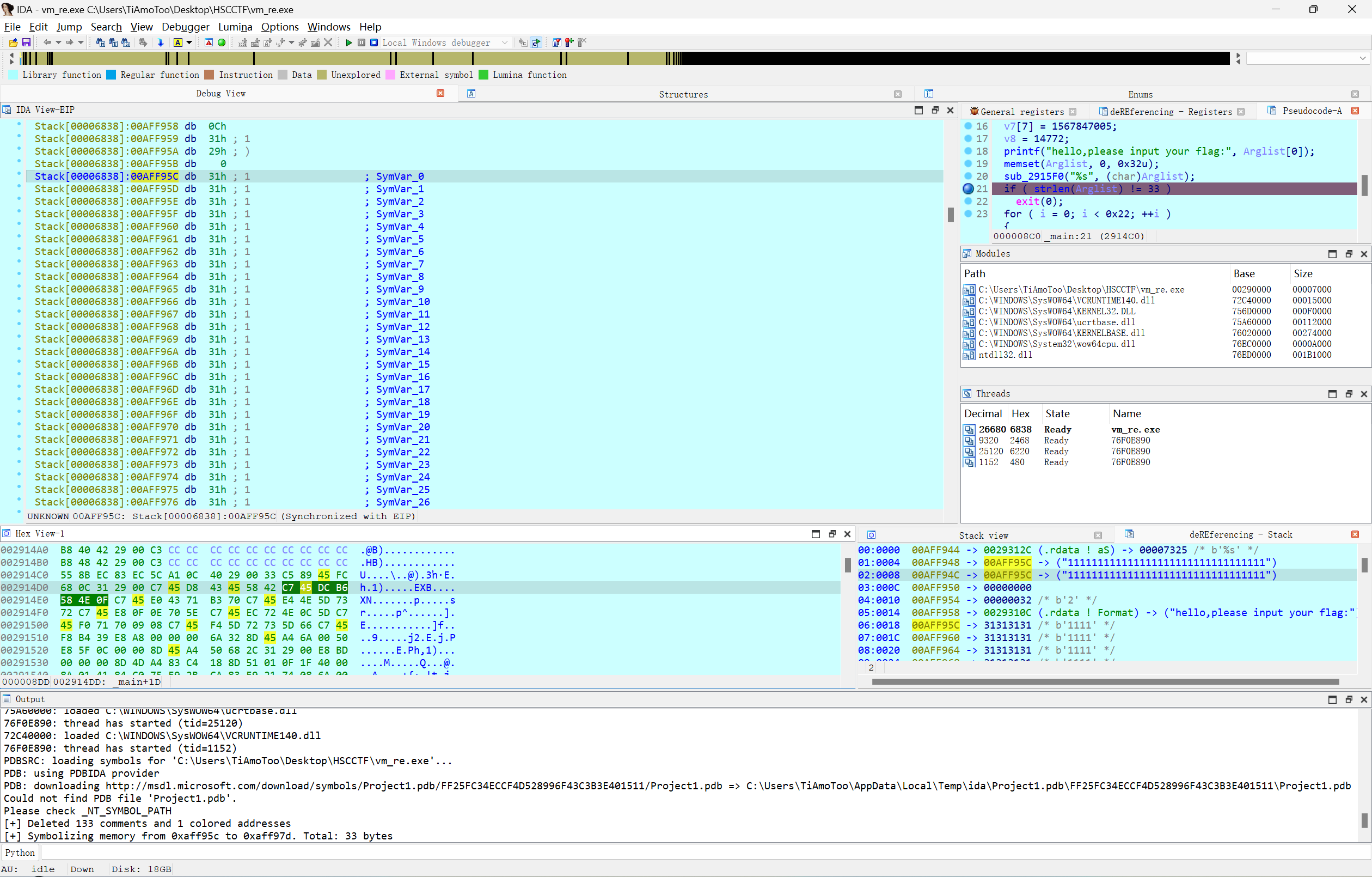The image size is (1372, 877).
Task: Click the Stack view horizontal scrollbar
Action: click(1105, 681)
